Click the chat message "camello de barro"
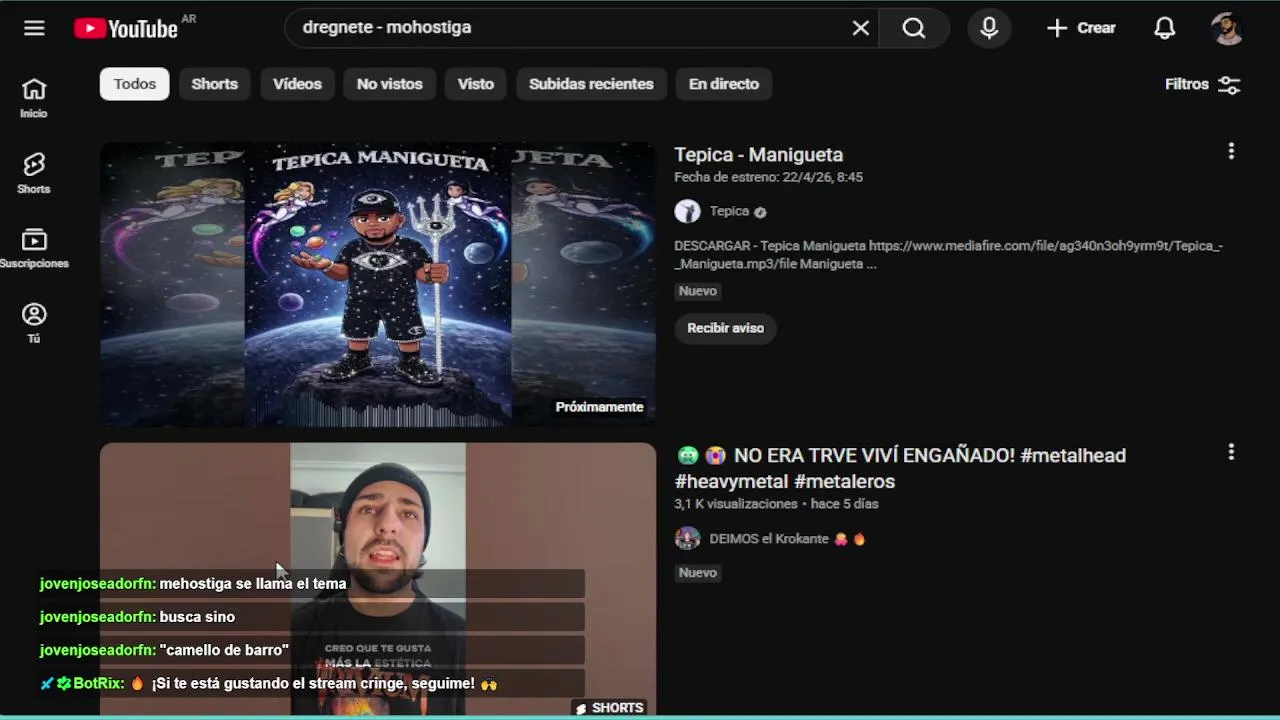The image size is (1280, 720). [x=224, y=650]
